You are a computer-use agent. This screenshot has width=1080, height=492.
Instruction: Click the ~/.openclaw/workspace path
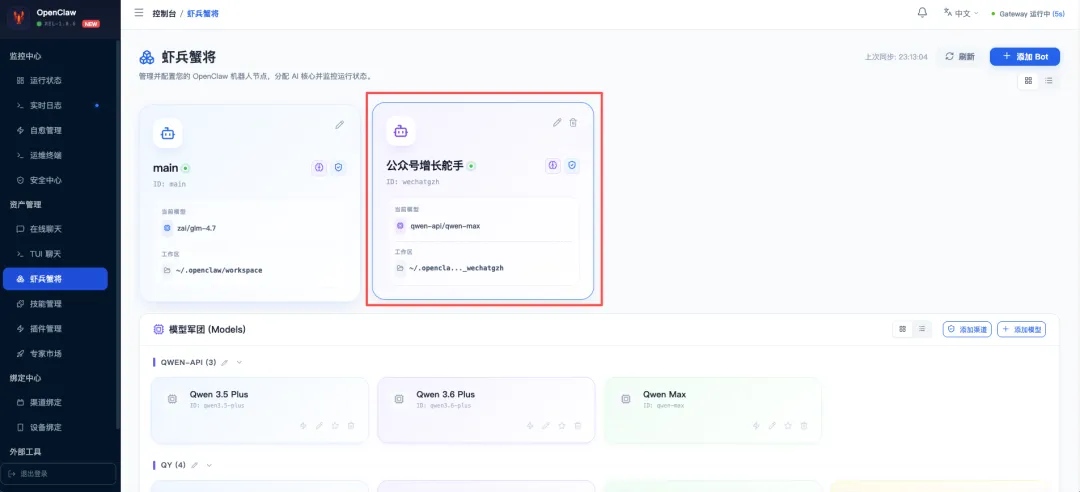click(219, 270)
